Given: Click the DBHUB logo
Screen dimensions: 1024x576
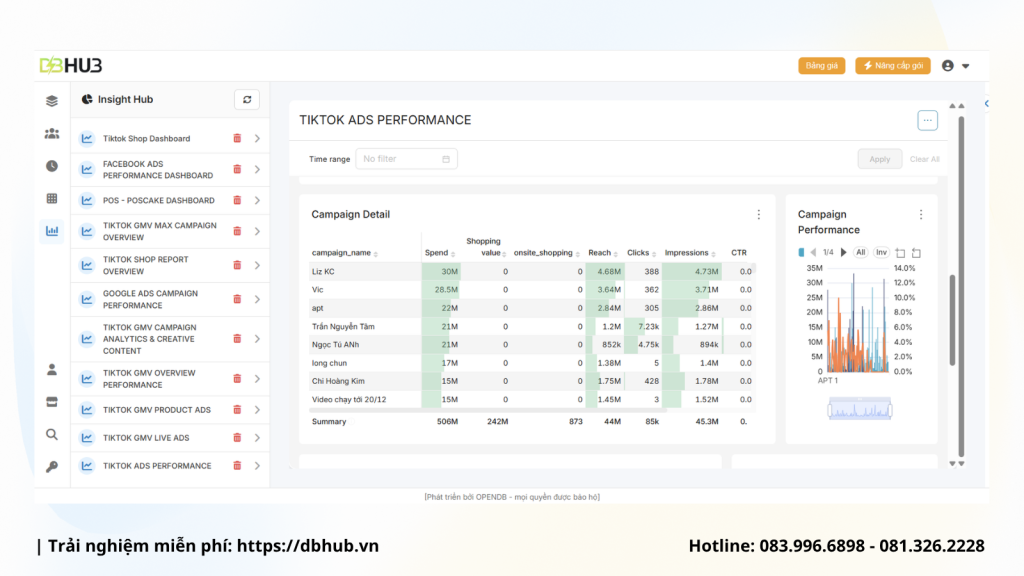Looking at the screenshot, I should coord(71,65).
